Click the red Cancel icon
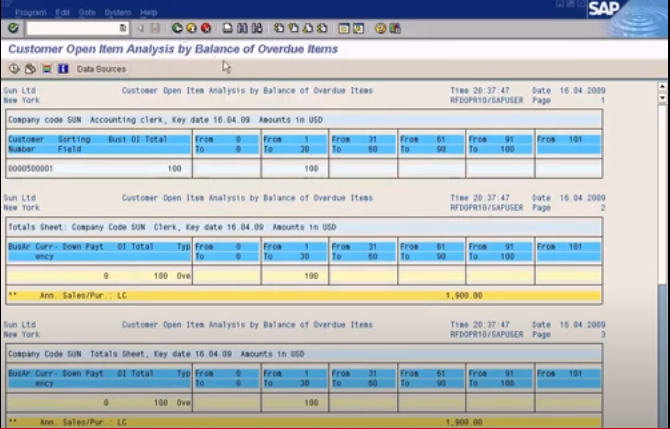Image resolution: width=670 pixels, height=429 pixels. [x=206, y=28]
